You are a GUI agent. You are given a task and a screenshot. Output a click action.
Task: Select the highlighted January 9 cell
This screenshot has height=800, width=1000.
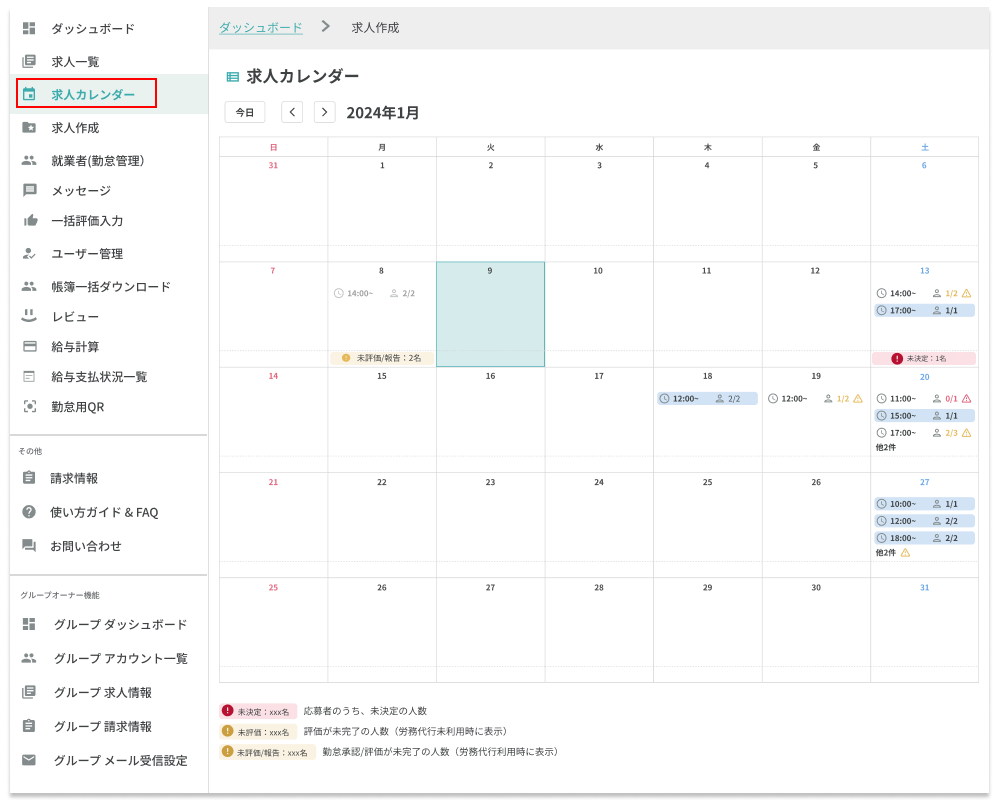pos(490,314)
